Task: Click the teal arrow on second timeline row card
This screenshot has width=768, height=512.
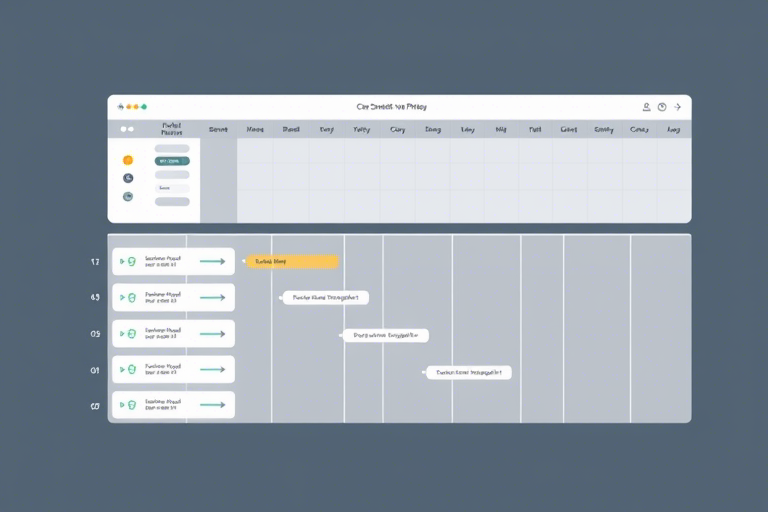Action: [213, 297]
